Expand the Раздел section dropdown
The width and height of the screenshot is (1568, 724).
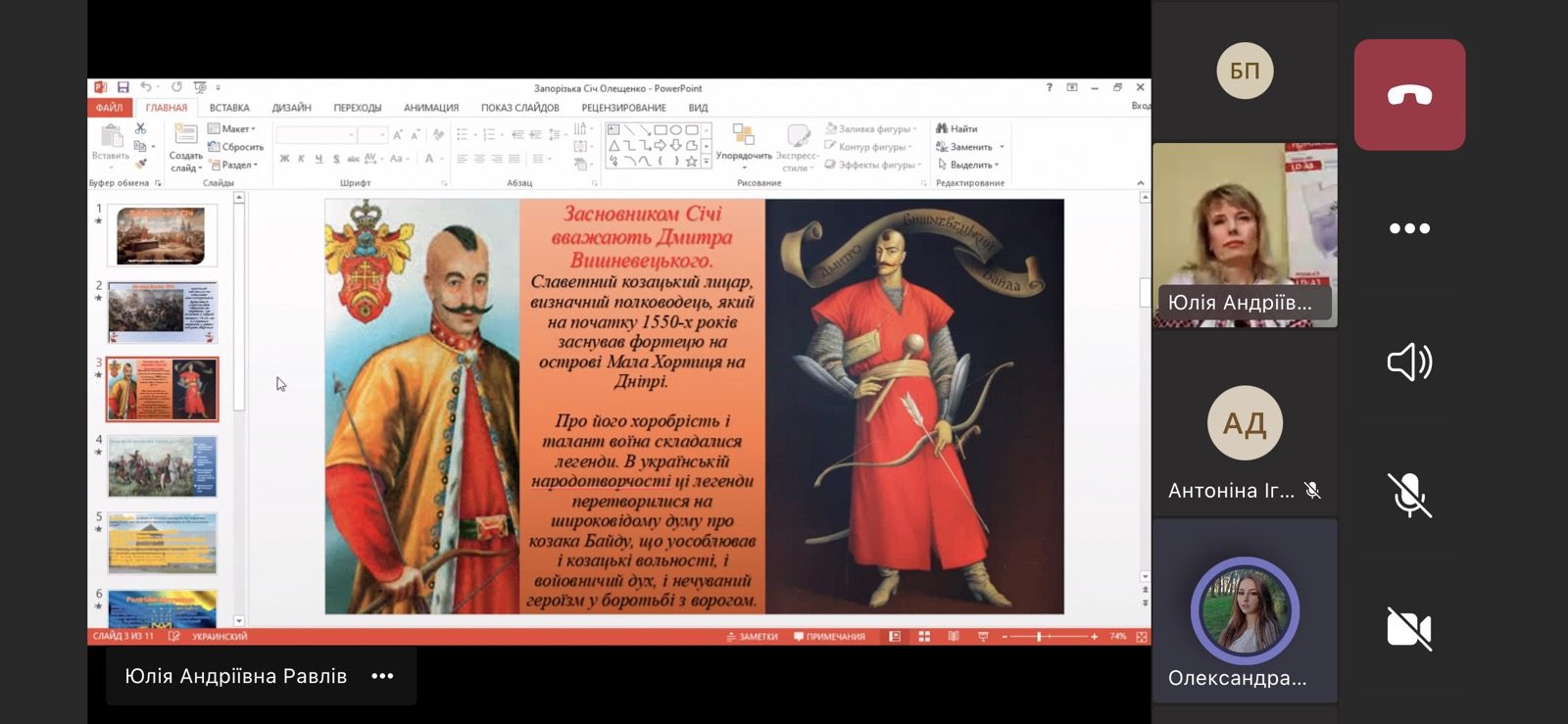point(235,166)
